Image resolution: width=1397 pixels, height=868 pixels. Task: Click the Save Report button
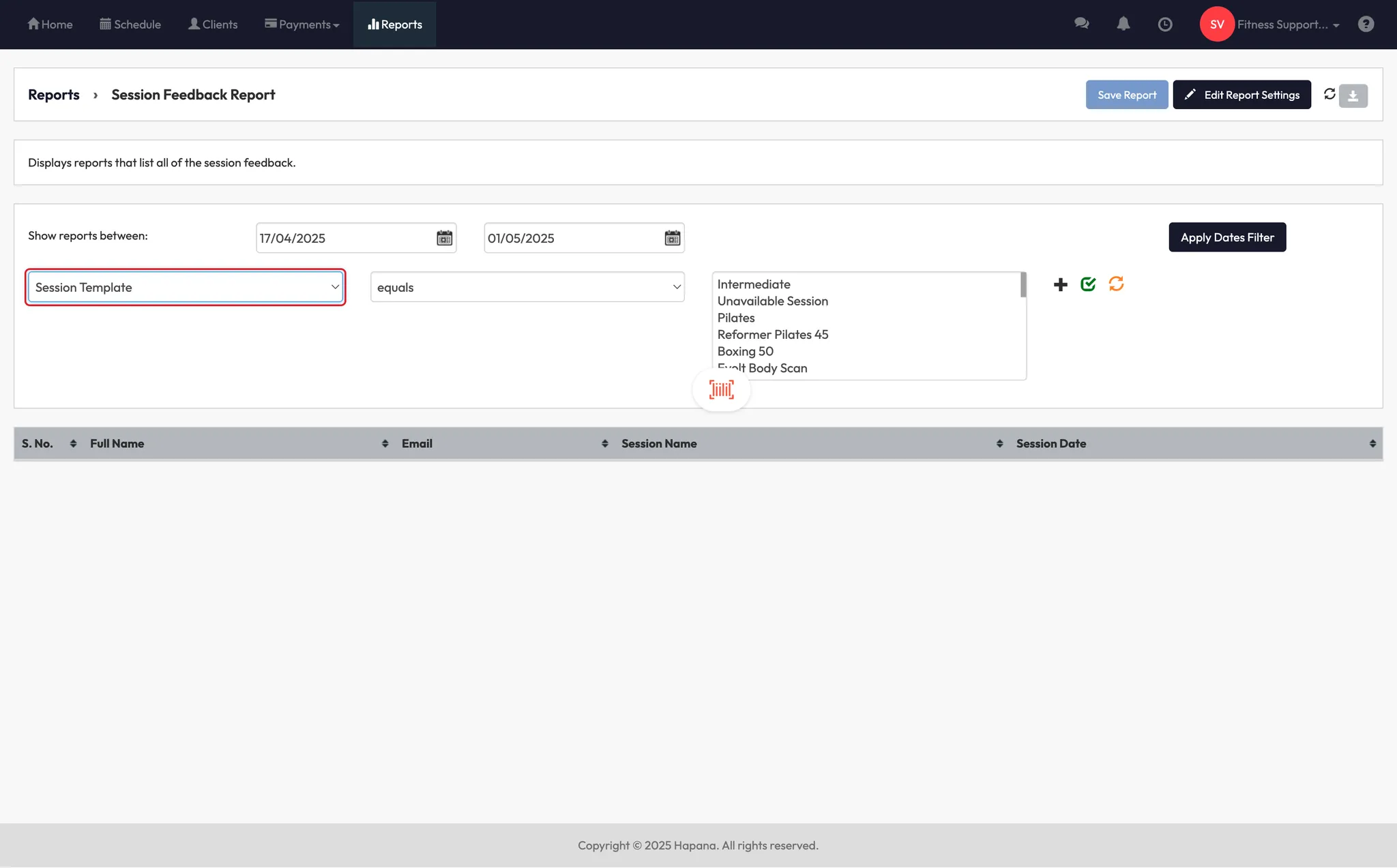coord(1126,95)
